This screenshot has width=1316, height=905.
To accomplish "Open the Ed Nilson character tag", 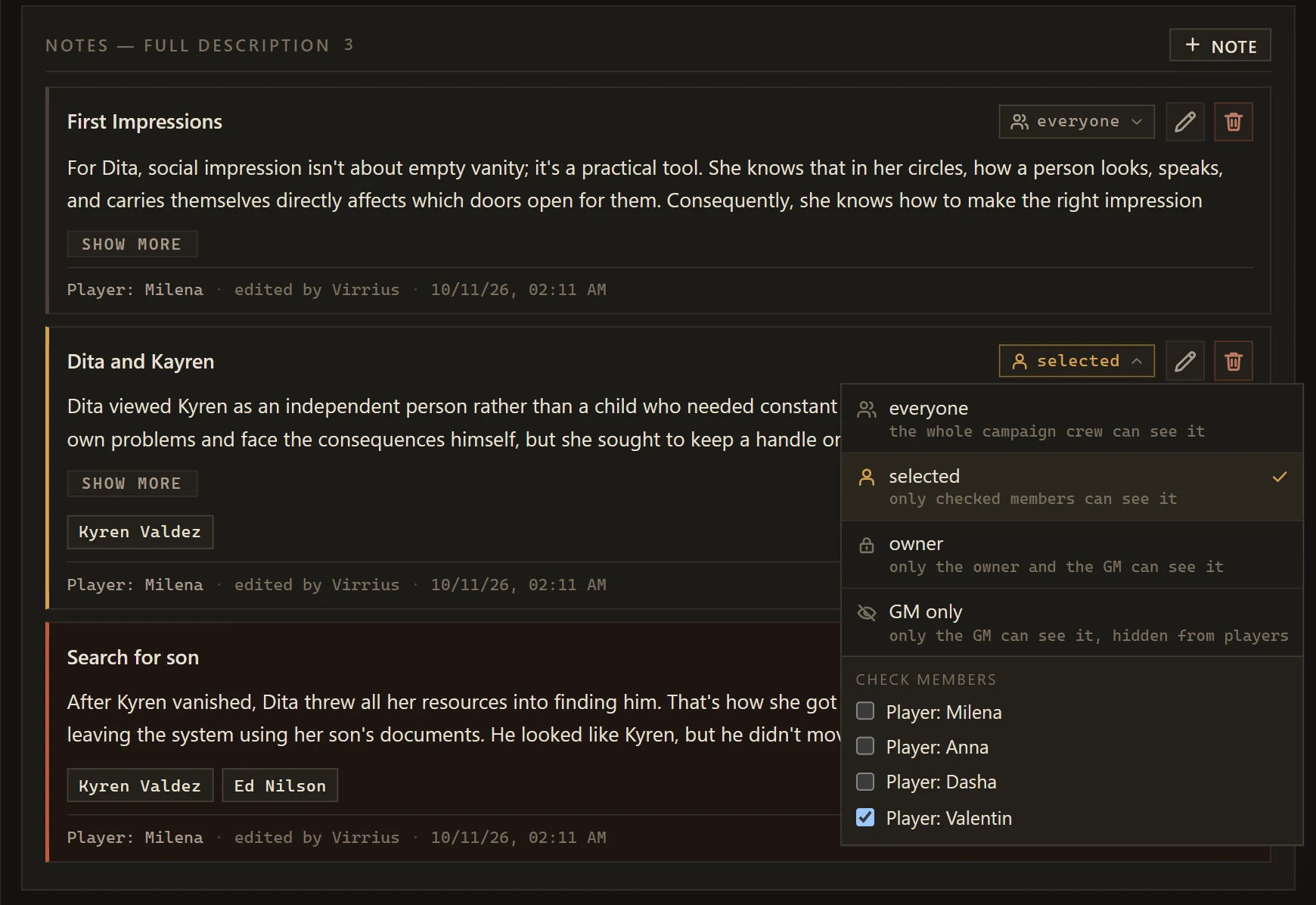I will click(280, 785).
